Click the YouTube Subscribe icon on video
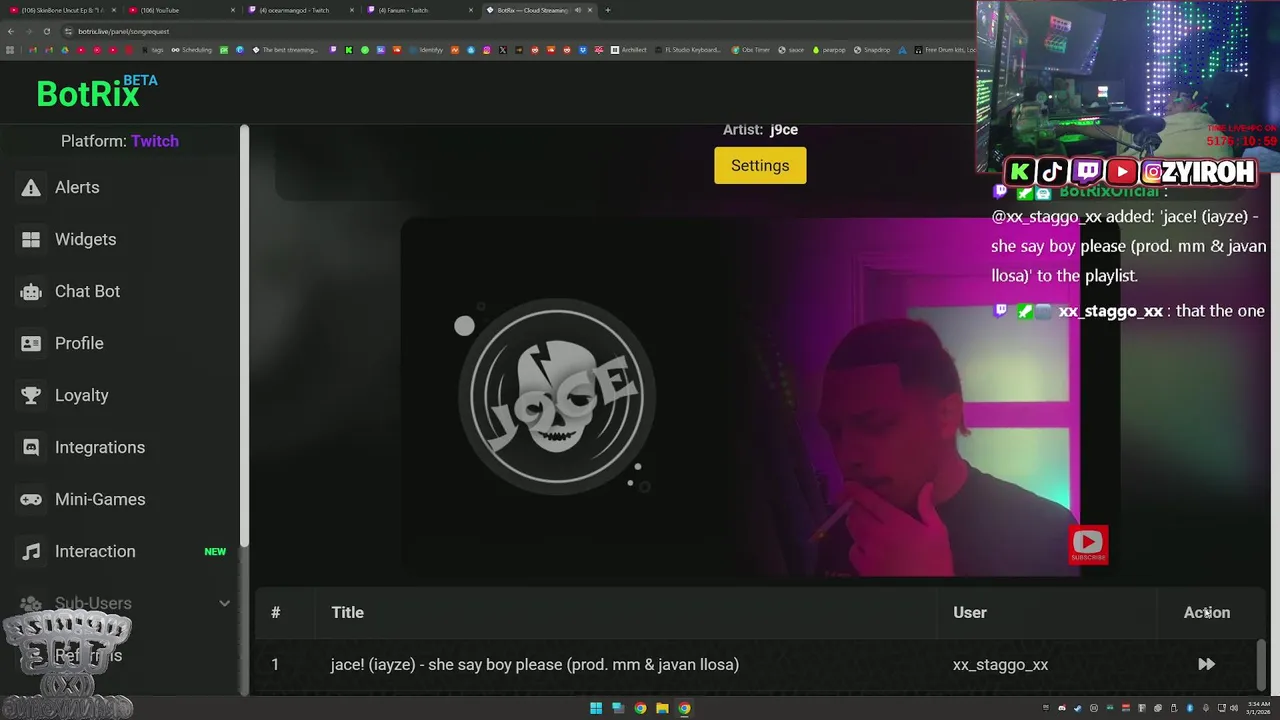This screenshot has width=1280, height=720. click(1088, 545)
